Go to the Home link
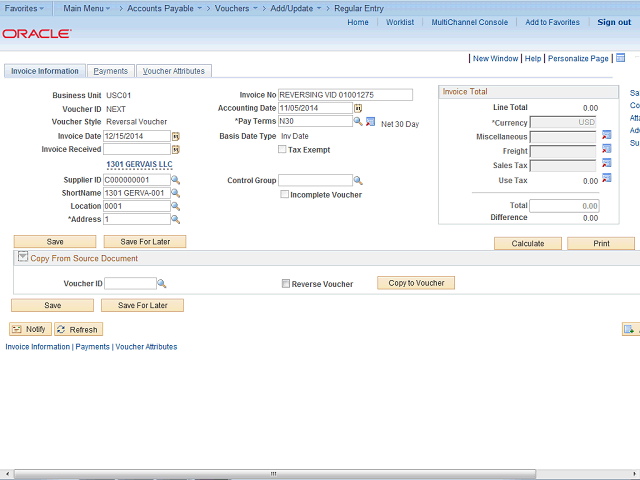Screen dimensions: 640x480 pos(358,22)
